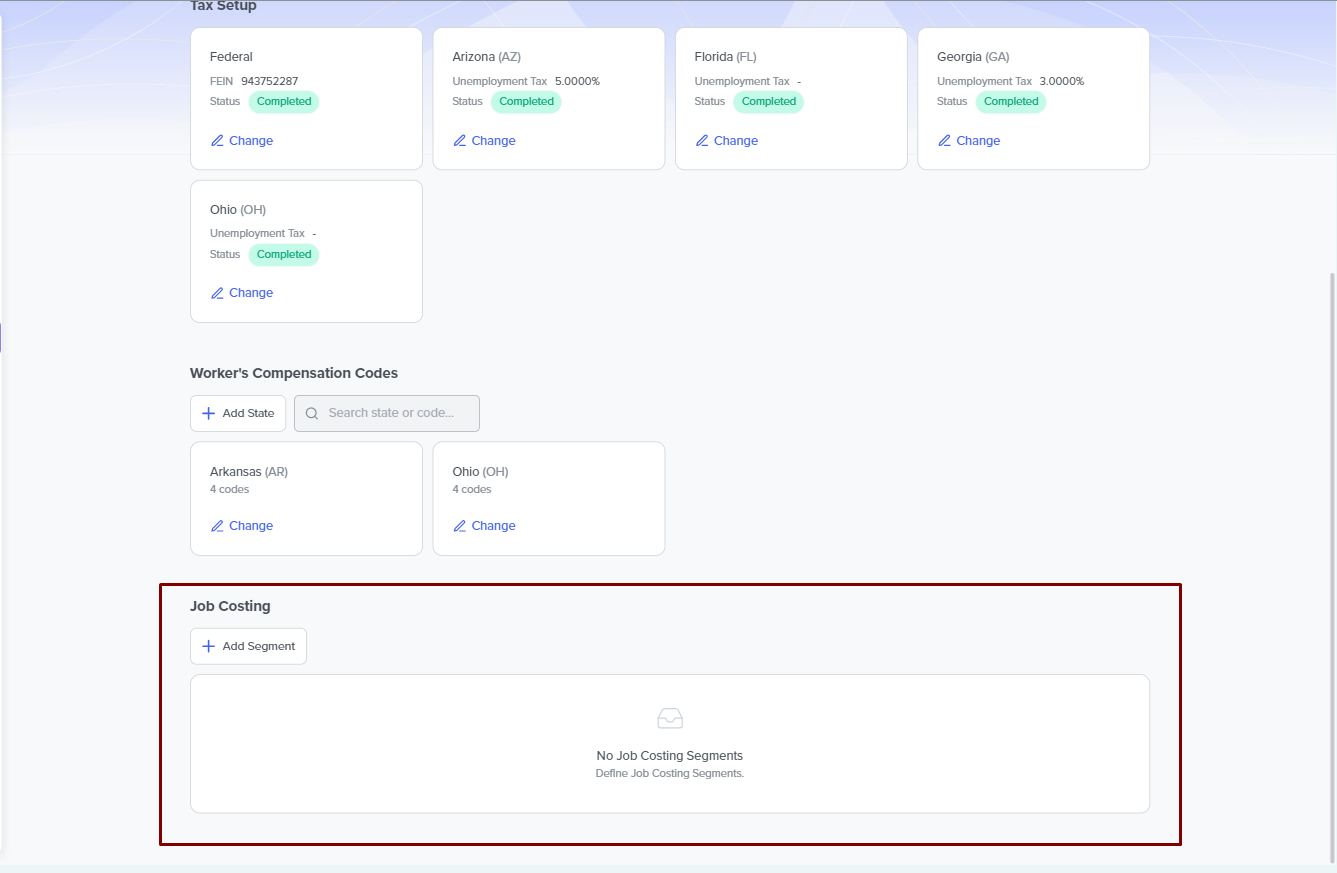Click the Add State button
This screenshot has height=873, width=1337.
[x=238, y=413]
